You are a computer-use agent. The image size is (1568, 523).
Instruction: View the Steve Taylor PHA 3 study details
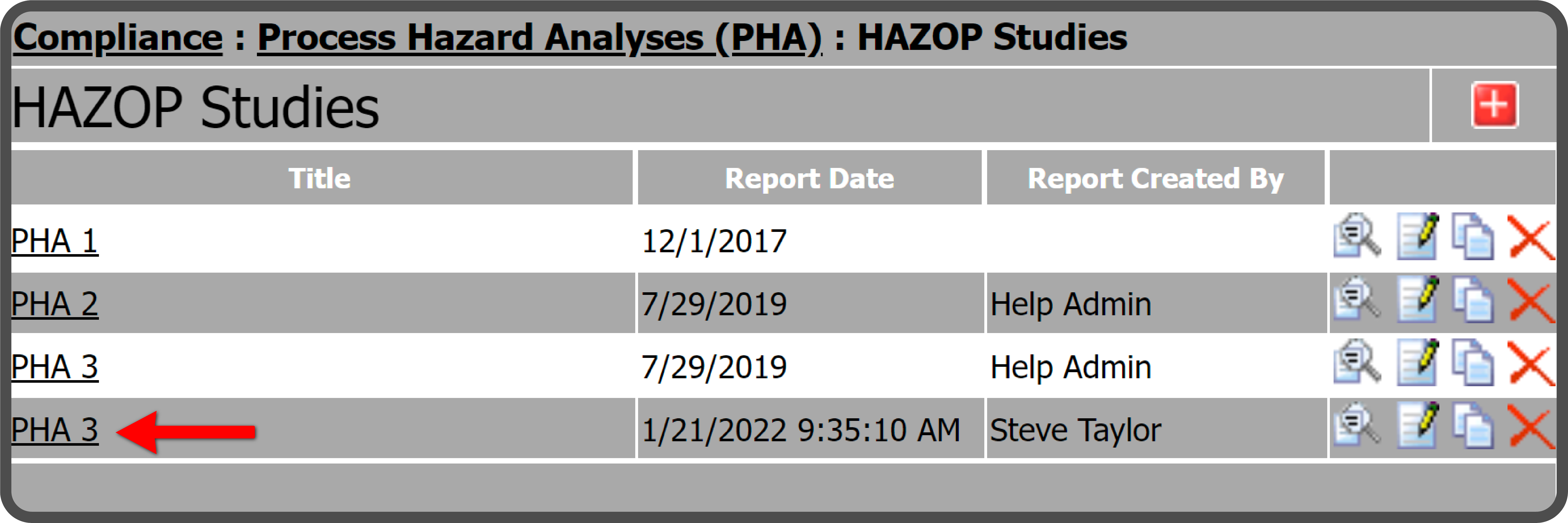1357,425
